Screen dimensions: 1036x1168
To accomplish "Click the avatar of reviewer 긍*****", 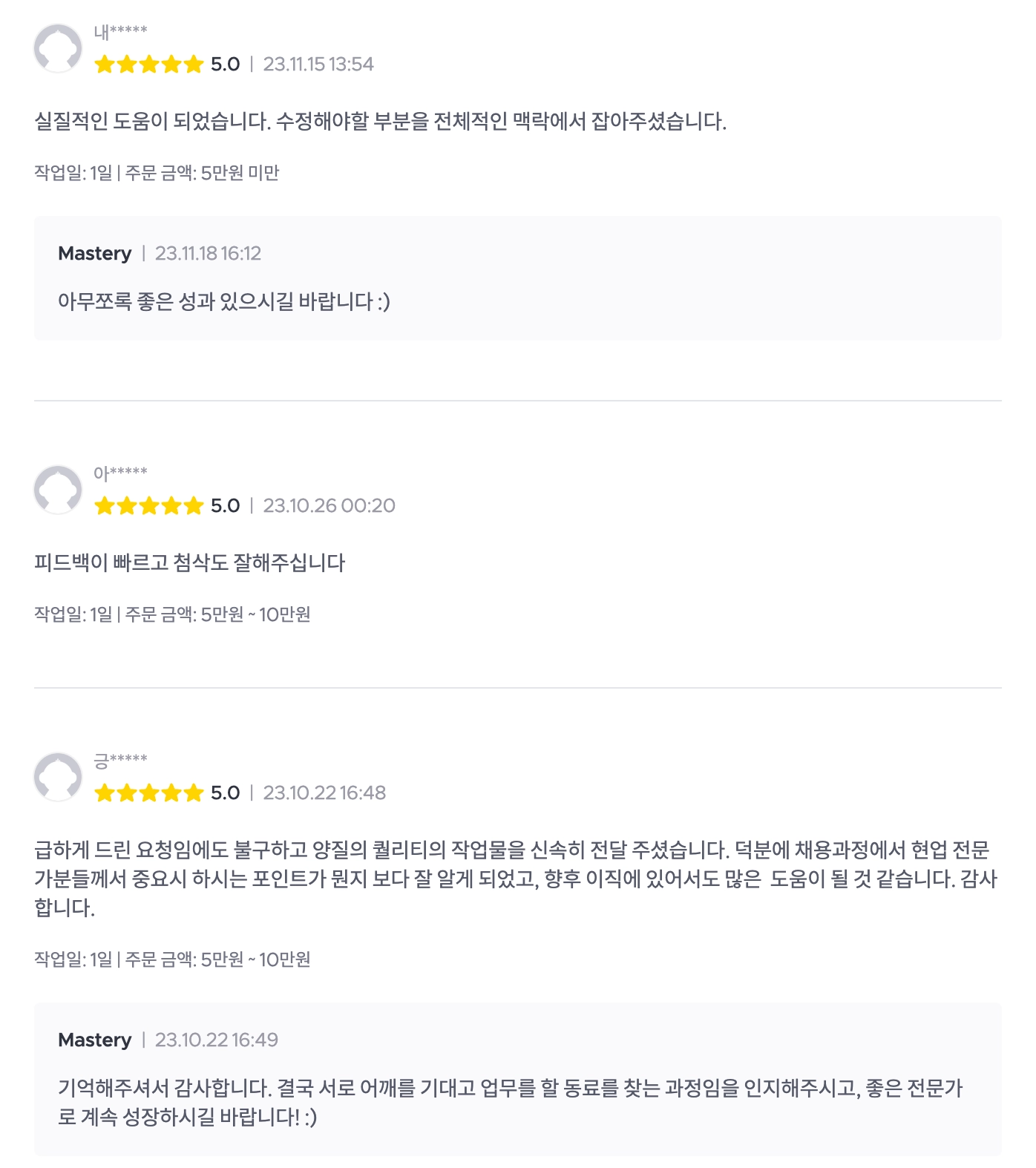I will (58, 777).
